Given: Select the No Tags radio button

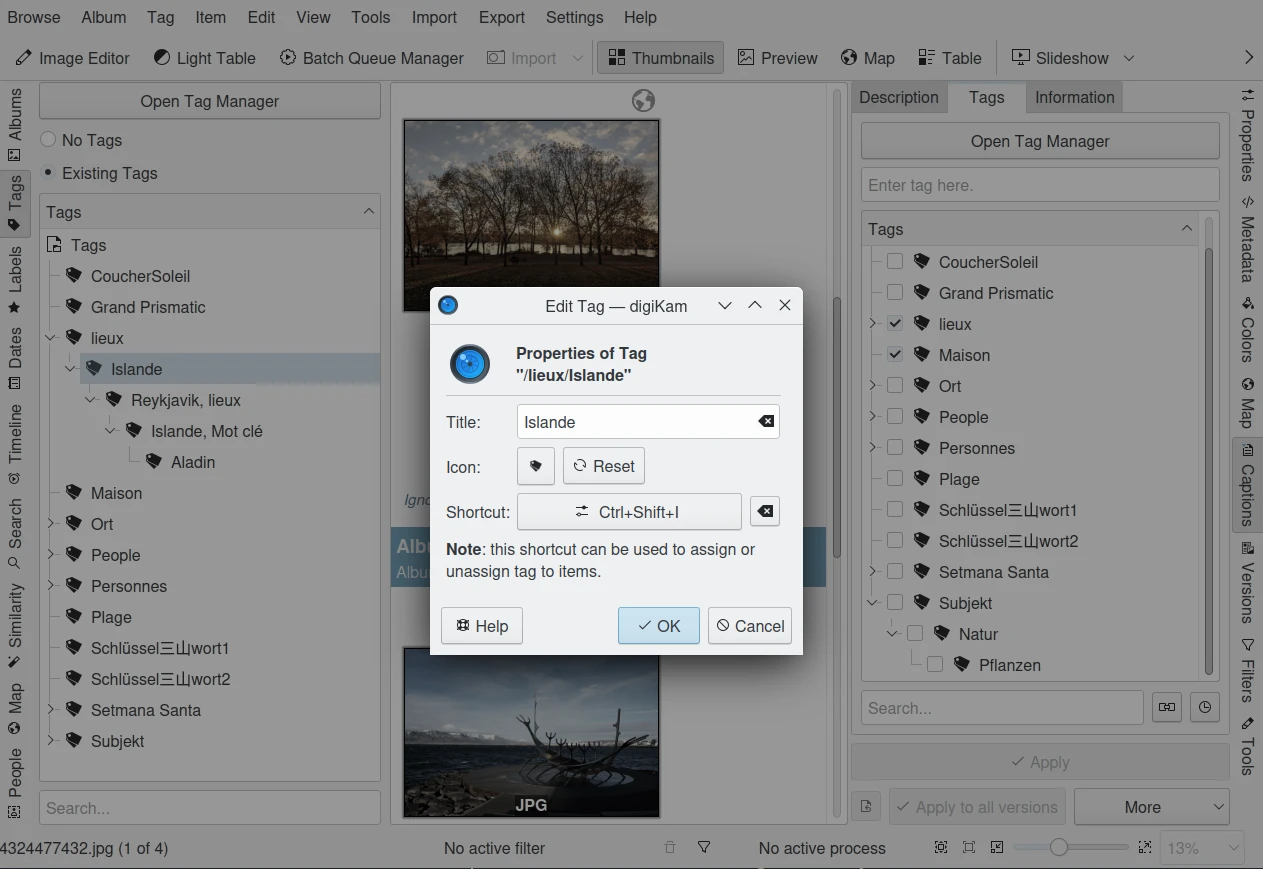Looking at the screenshot, I should 48,140.
